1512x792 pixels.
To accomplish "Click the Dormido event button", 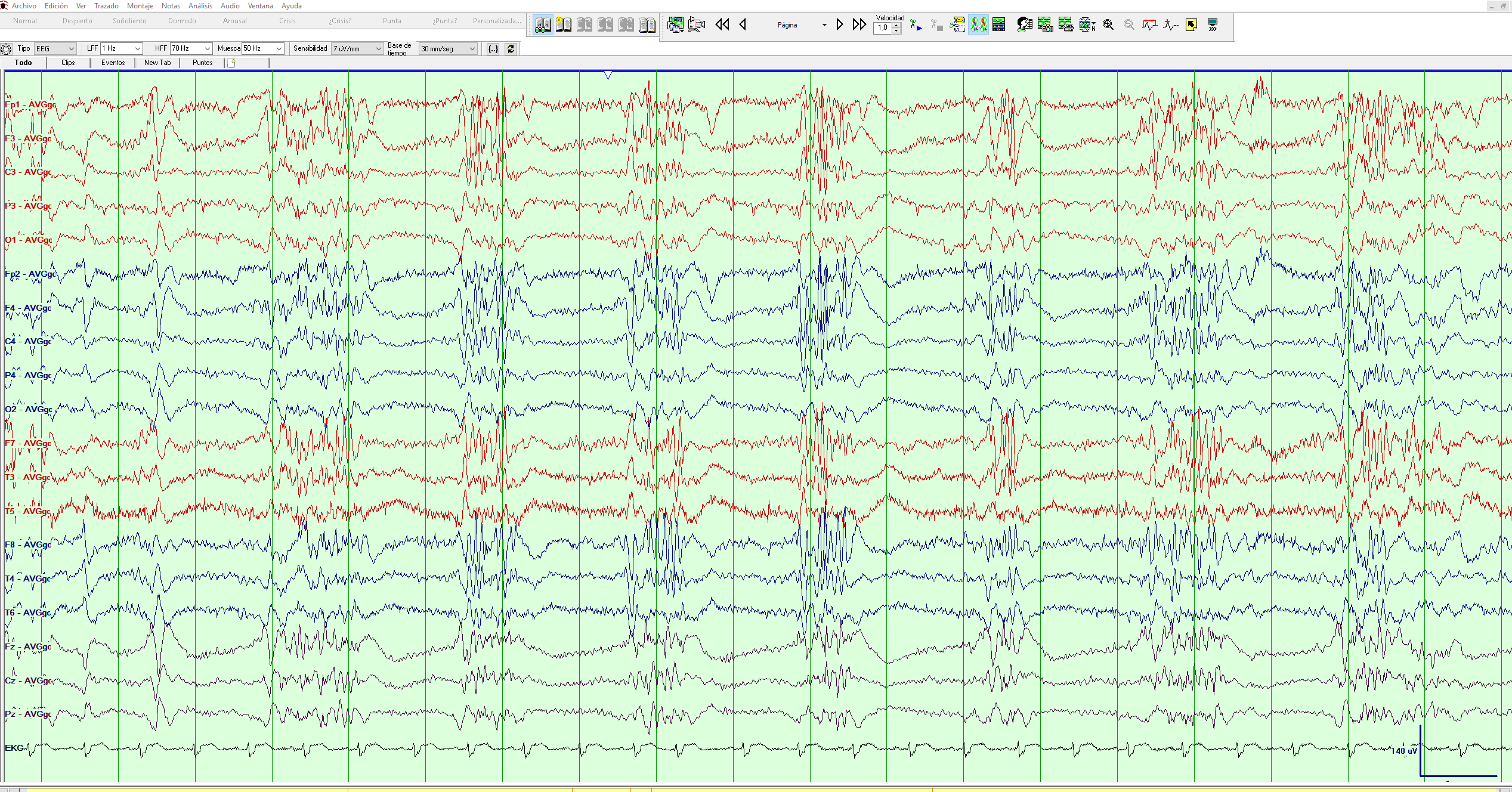I will (x=182, y=21).
